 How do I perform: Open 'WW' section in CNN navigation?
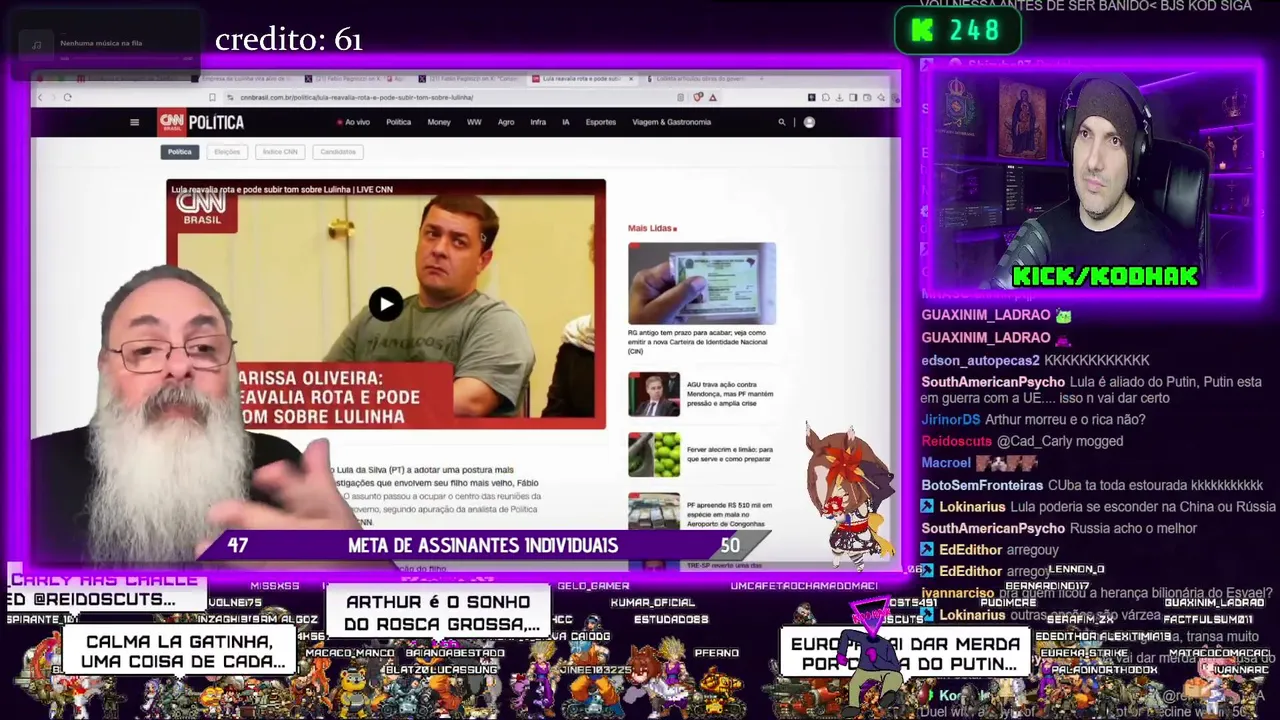point(474,122)
